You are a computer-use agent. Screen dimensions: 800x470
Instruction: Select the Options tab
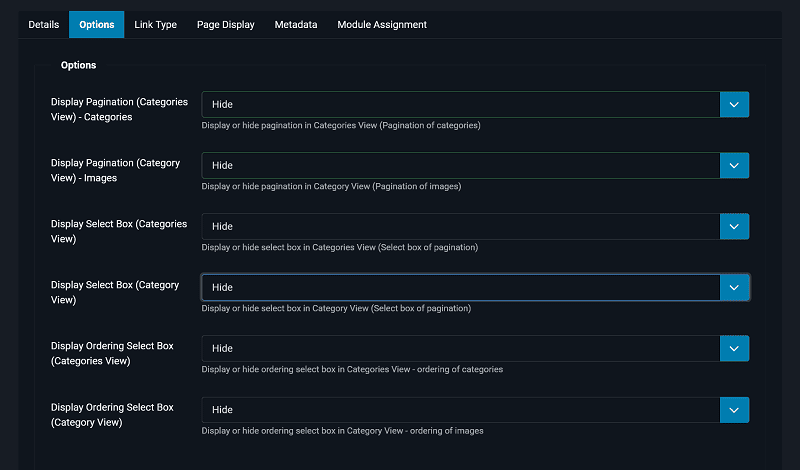(97, 24)
